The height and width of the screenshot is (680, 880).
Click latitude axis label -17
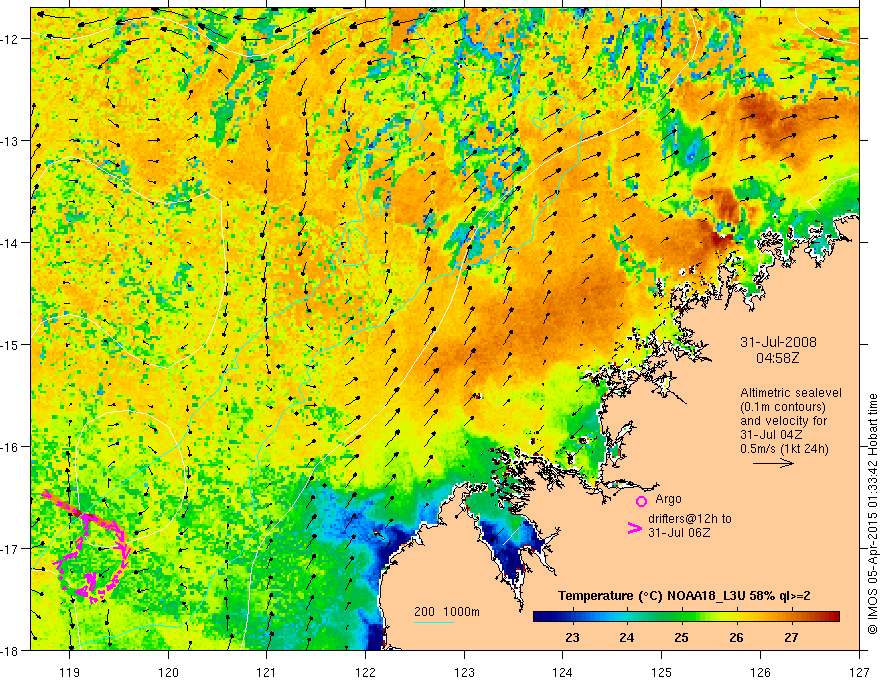click(x=12, y=549)
